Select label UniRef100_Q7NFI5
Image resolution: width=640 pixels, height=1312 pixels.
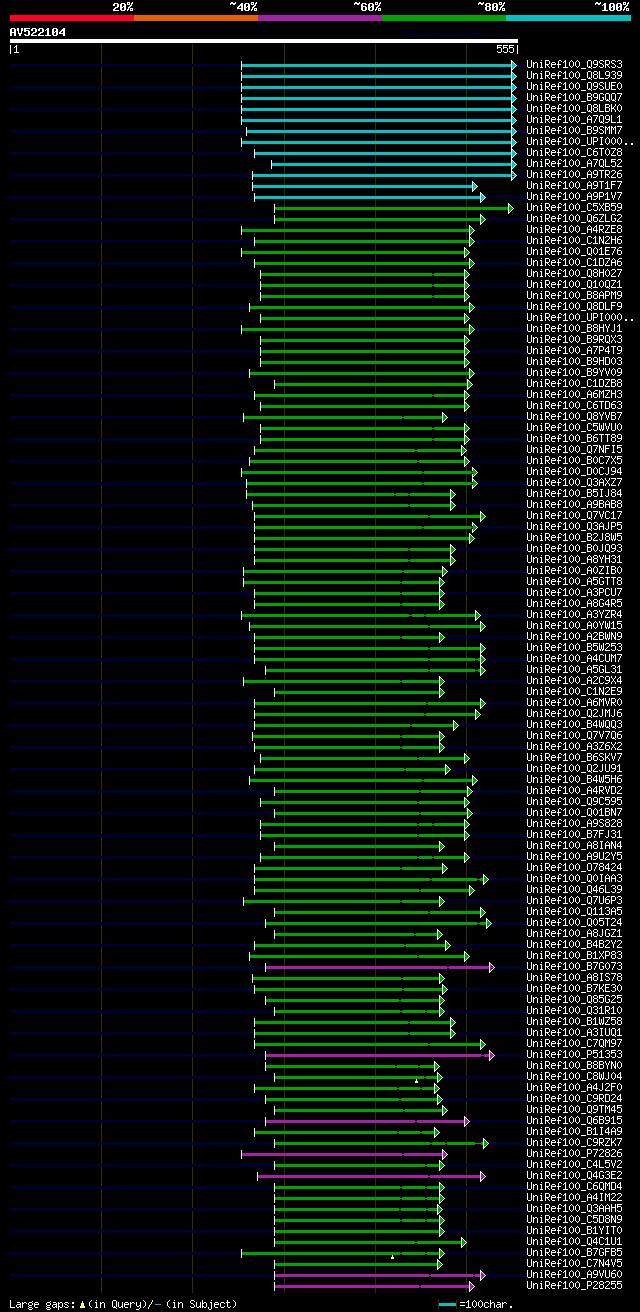(574, 450)
